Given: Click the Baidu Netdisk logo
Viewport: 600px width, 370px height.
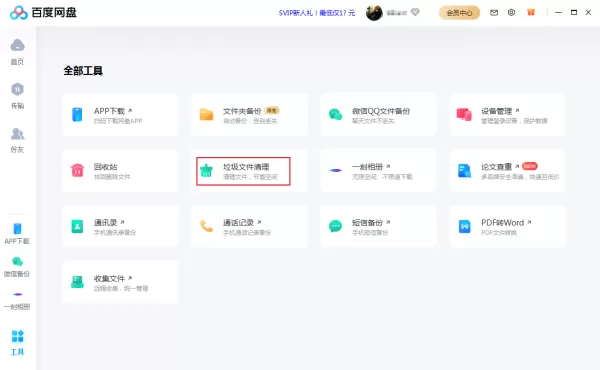Looking at the screenshot, I should point(43,13).
